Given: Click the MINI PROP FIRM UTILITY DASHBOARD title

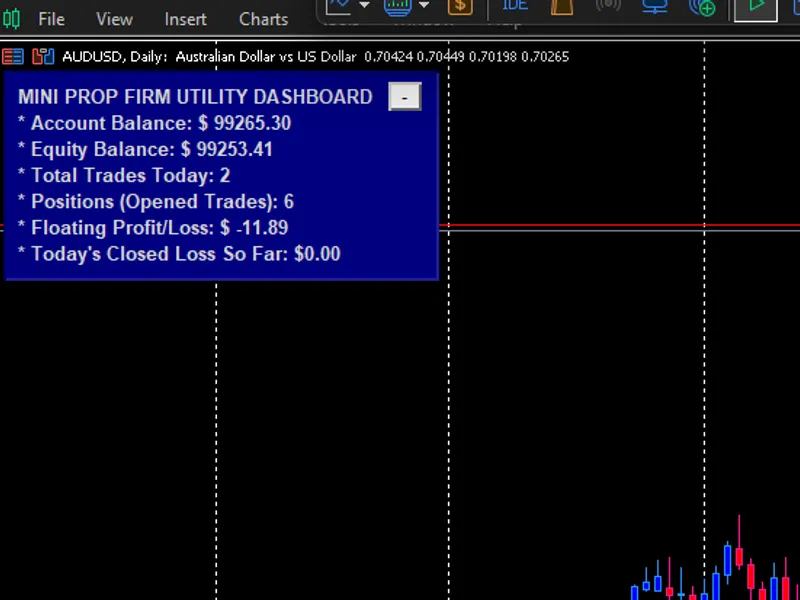Looking at the screenshot, I should click(195, 96).
